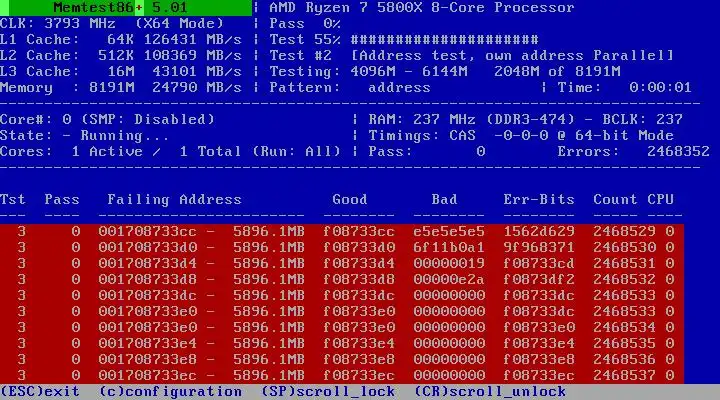The image size is (720, 400).
Task: Click the Timings CAS -0-0-0 line
Action: pyautogui.click(x=521, y=135)
